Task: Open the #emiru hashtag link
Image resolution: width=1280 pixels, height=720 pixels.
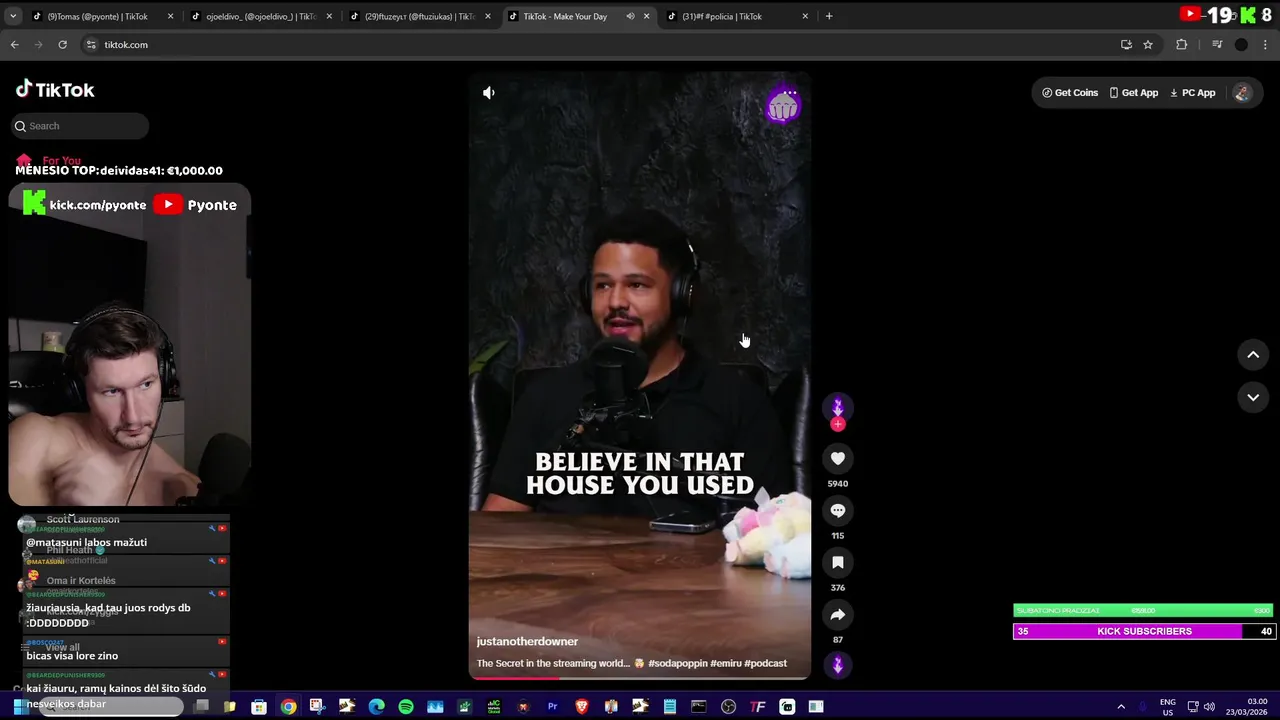Action: (726, 664)
